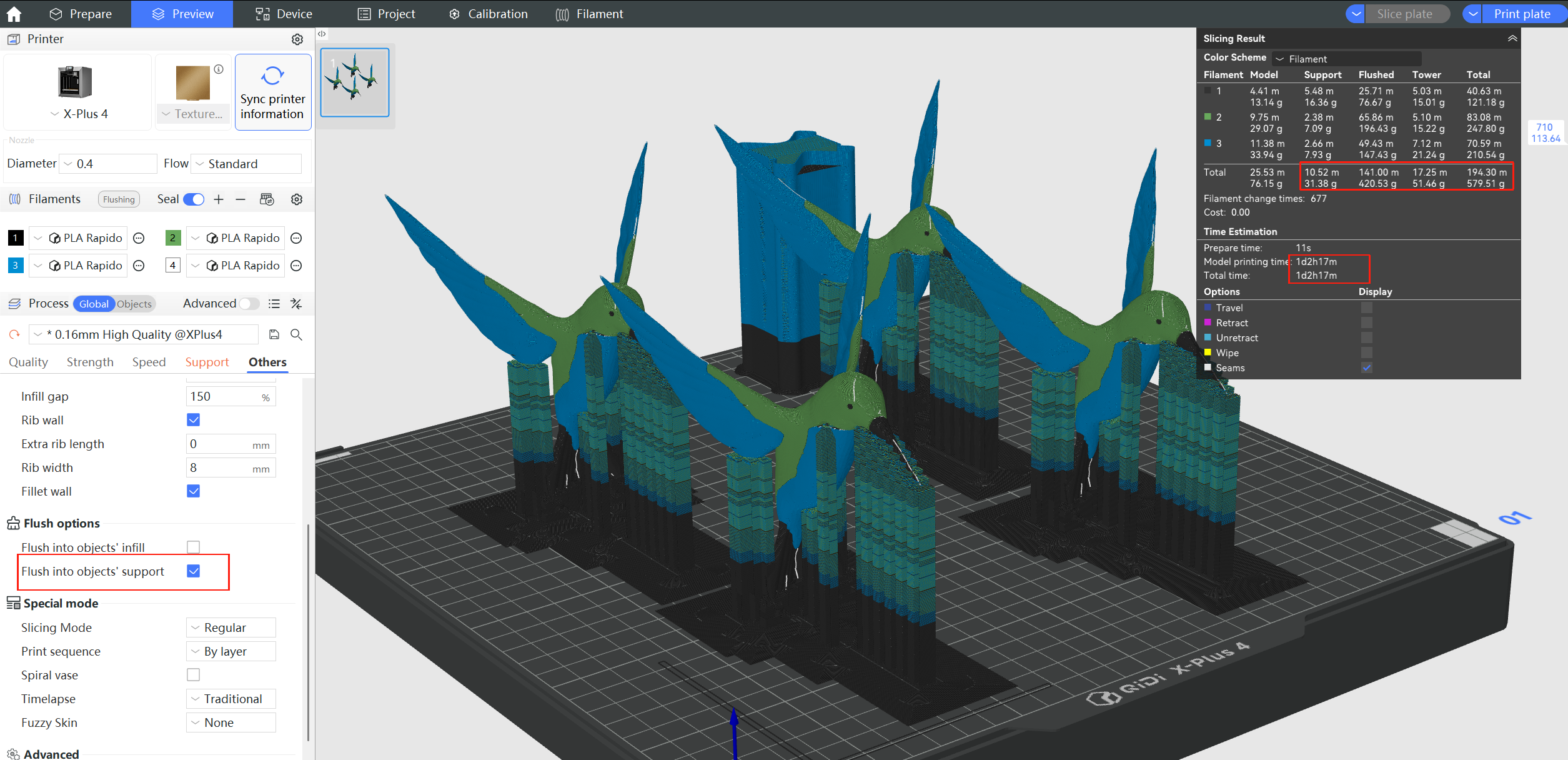Switch to the Prepare tab
This screenshot has height=760, width=1568.
point(81,14)
